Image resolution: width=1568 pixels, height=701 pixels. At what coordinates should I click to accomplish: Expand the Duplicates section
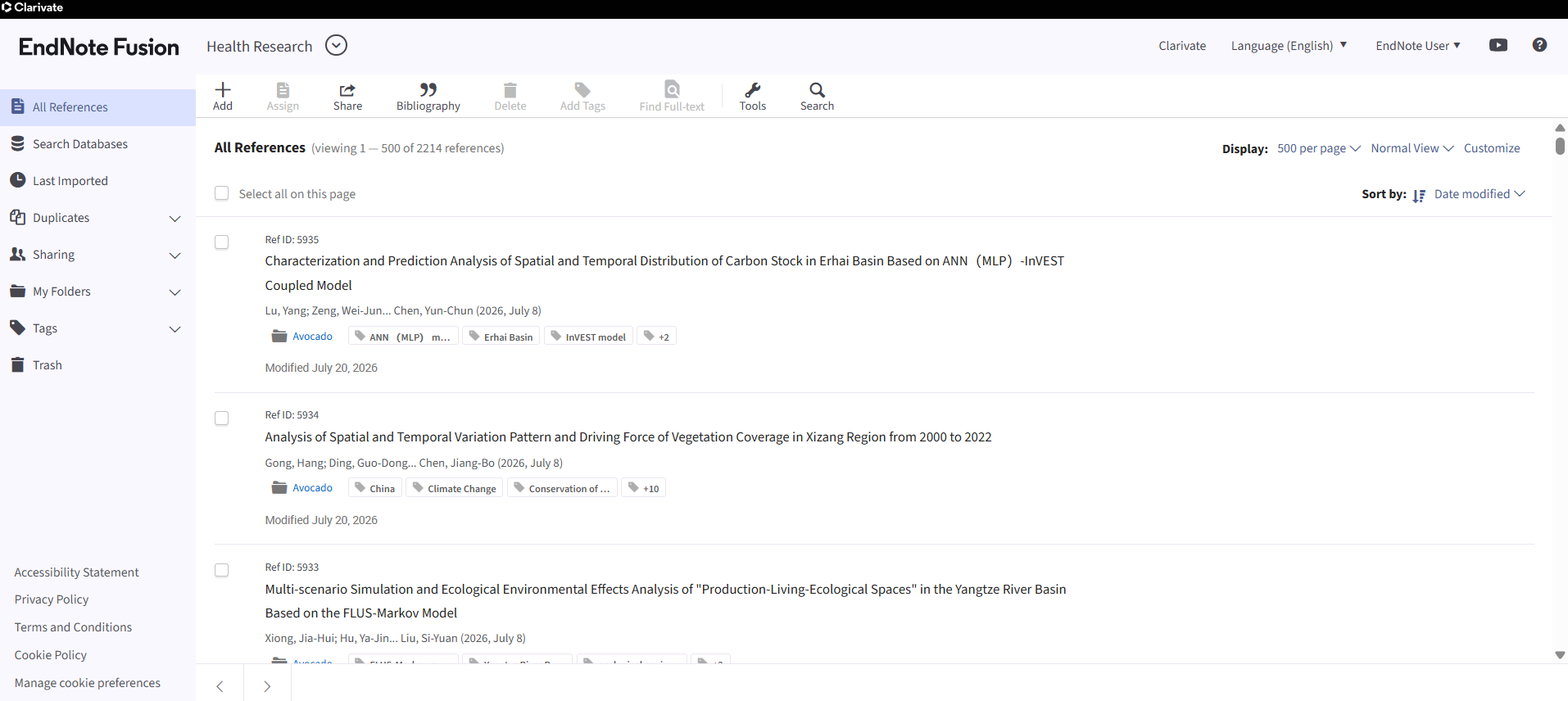coord(174,219)
